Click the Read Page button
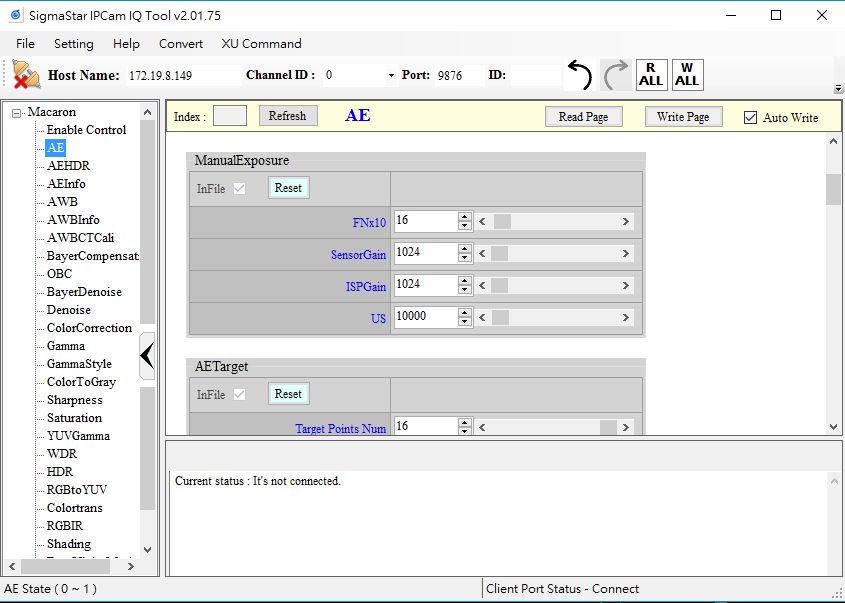 [x=583, y=117]
